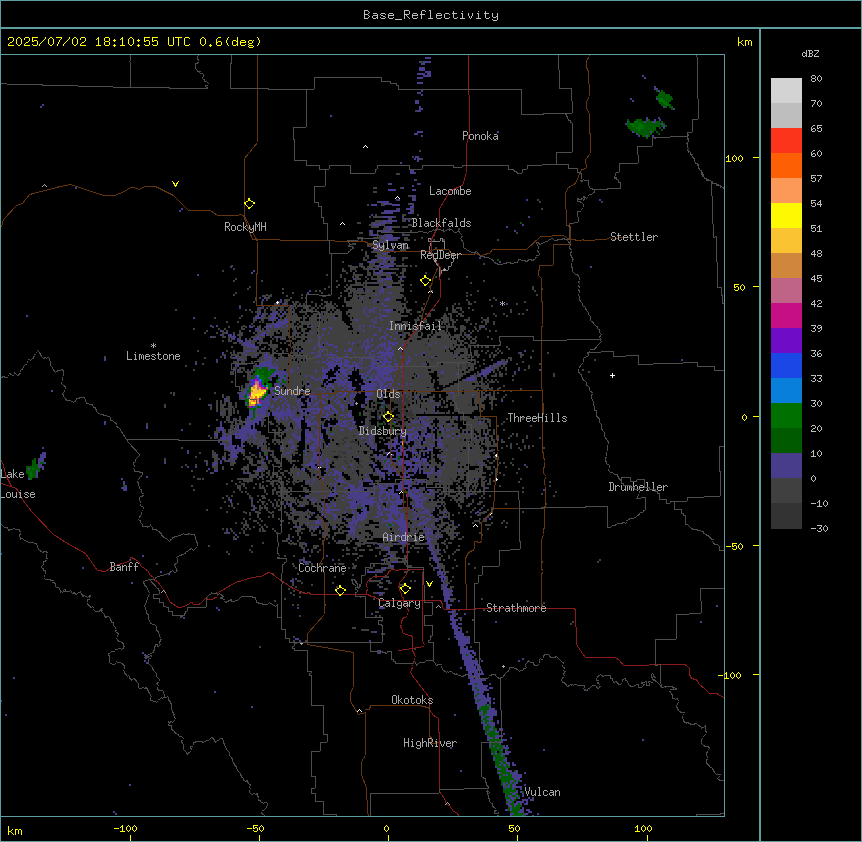Click the bright green swatch in the dBZ legend
Viewport: 862px width, 842px height.
click(x=786, y=416)
